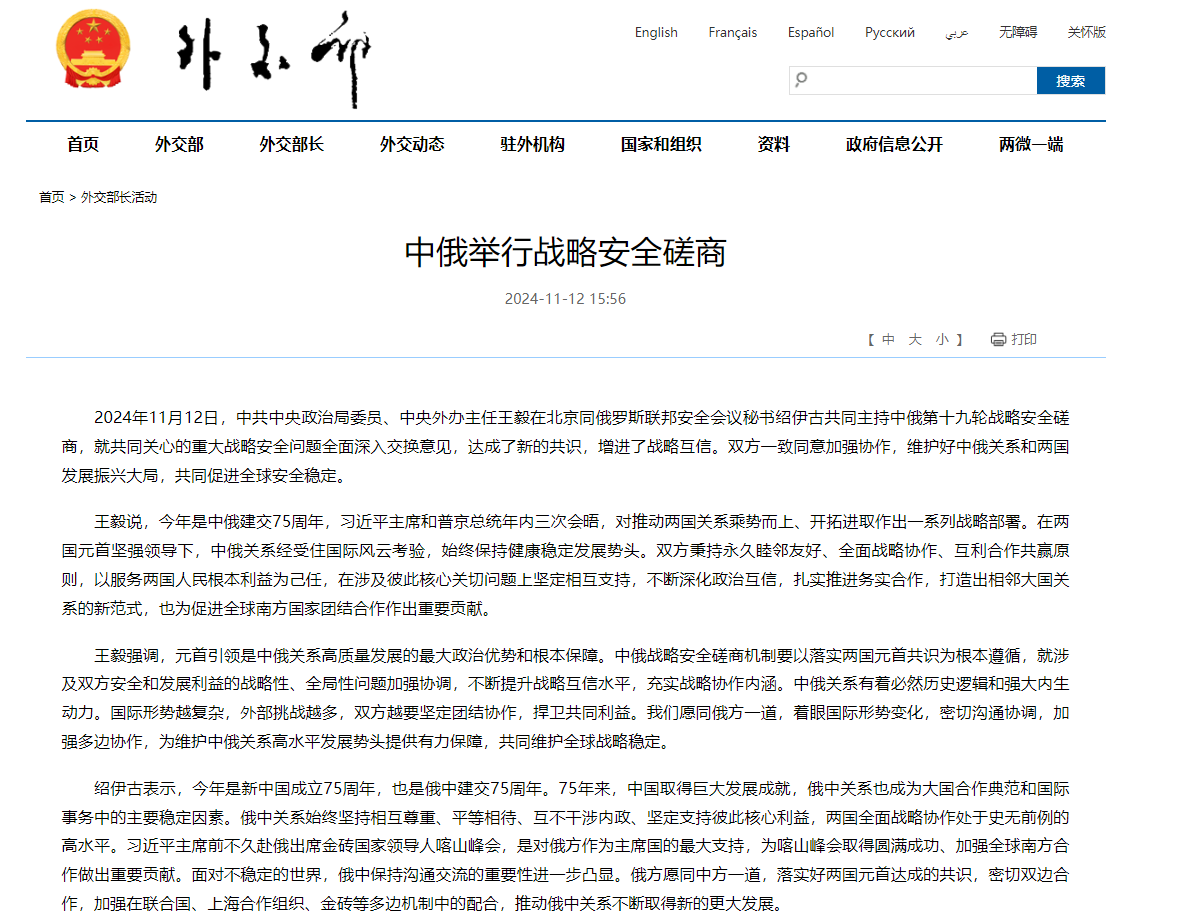Open the 外交动态 menu item
This screenshot has width=1204, height=921.
[x=412, y=144]
